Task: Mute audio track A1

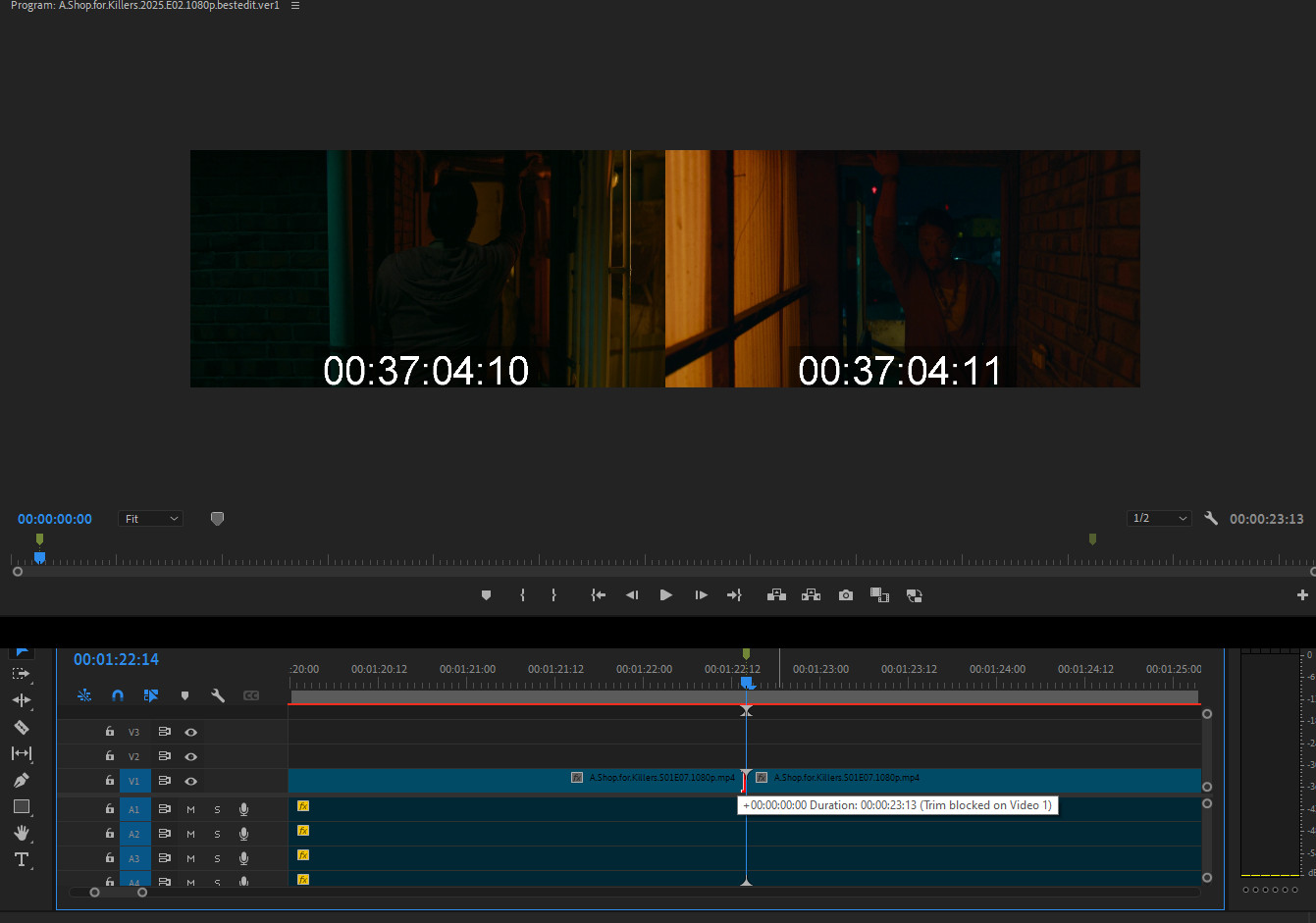Action: click(x=190, y=809)
